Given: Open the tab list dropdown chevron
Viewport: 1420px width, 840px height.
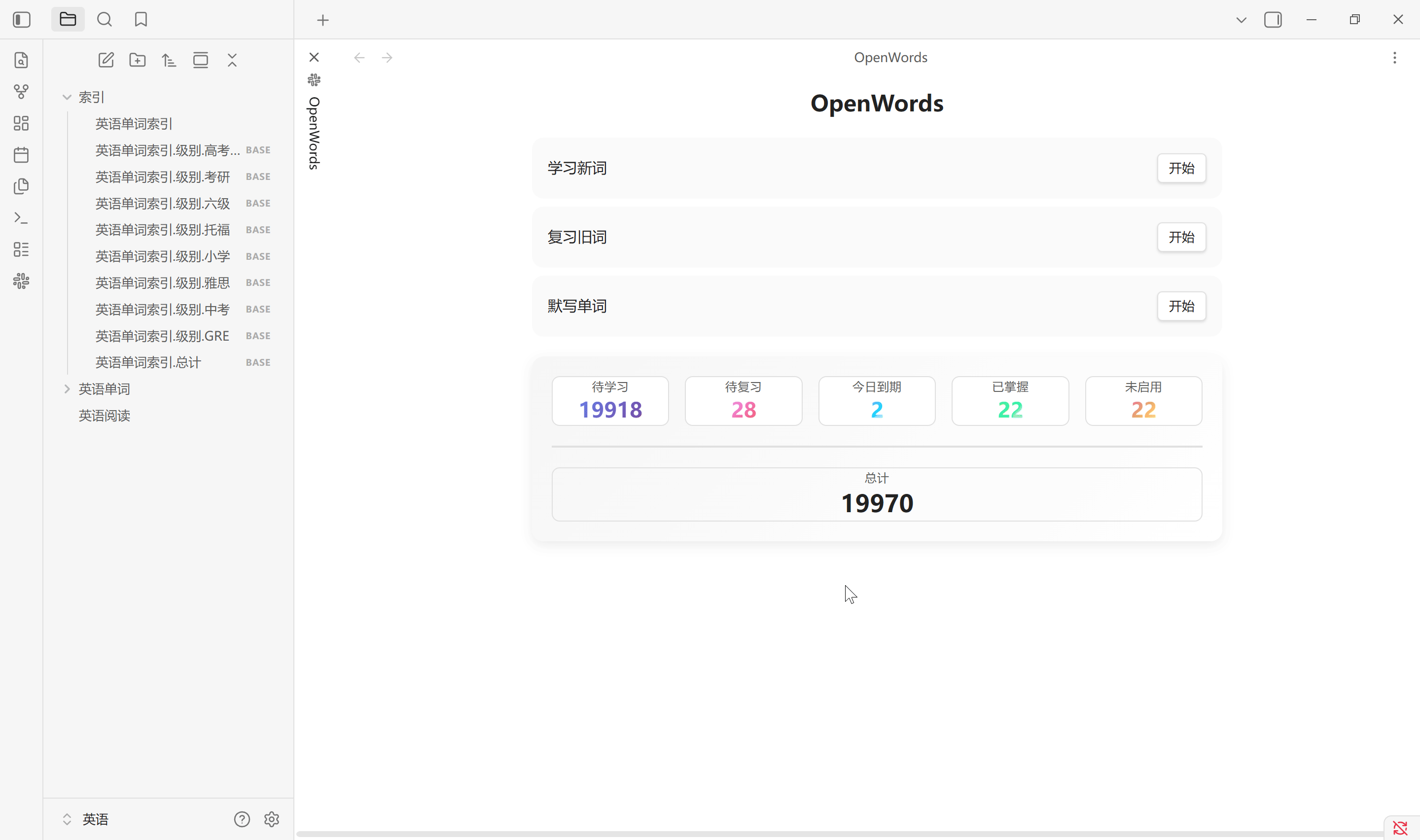Looking at the screenshot, I should point(1241,20).
